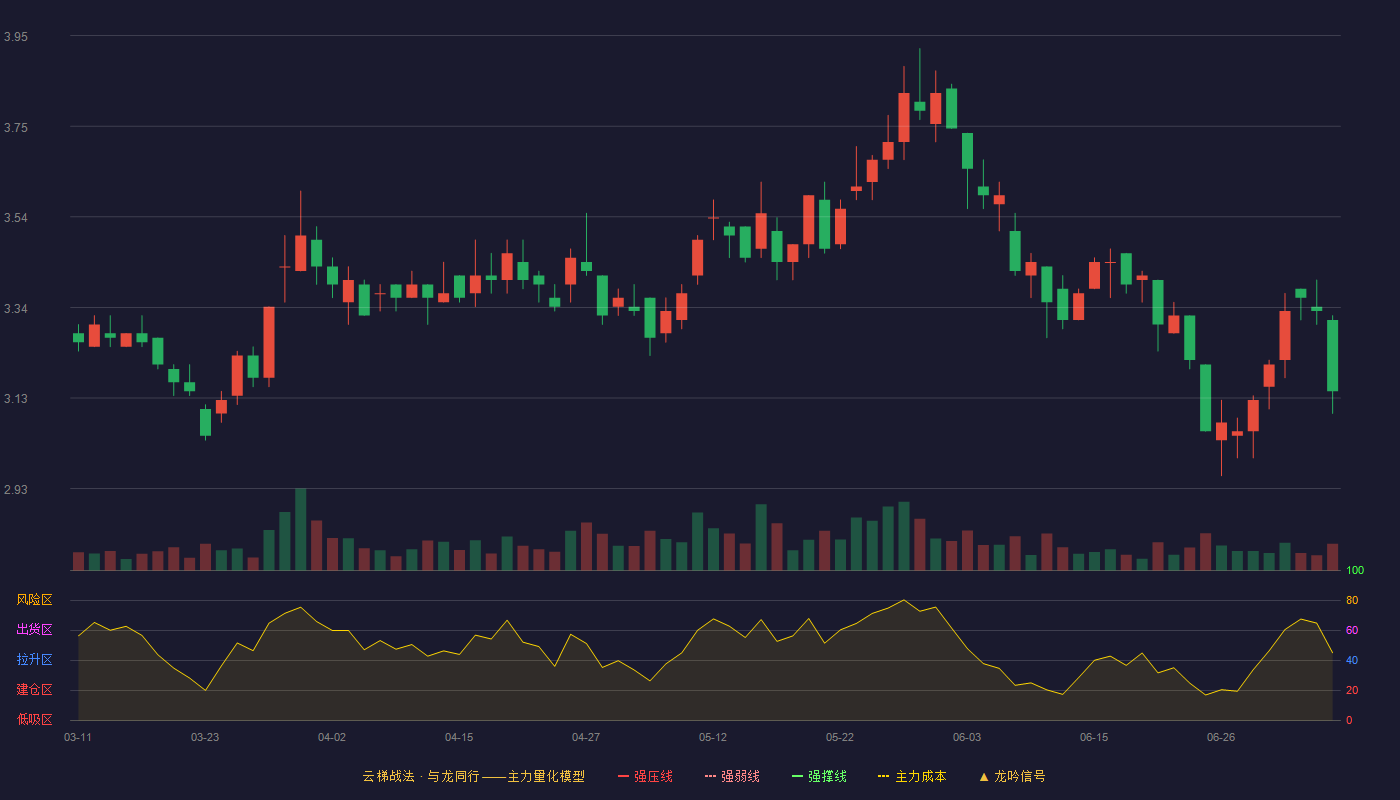
Task: Toggle the 强压线 legend series
Action: coord(645,776)
